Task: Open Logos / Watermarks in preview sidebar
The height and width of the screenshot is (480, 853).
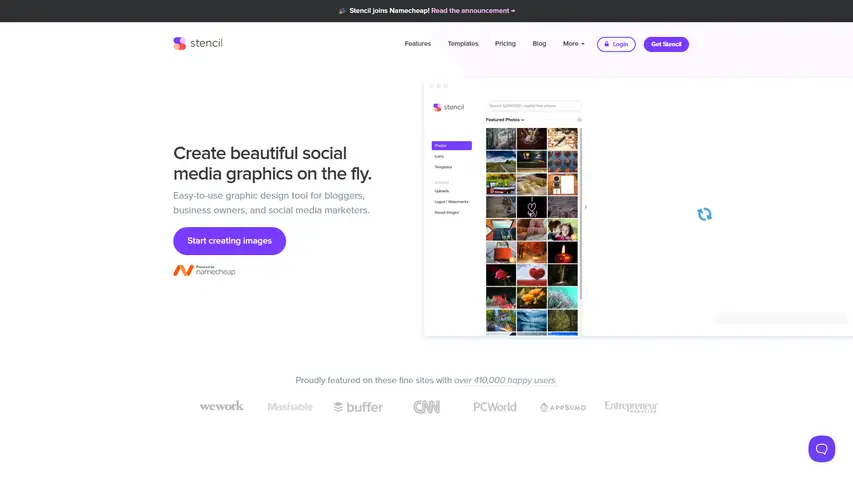Action: tap(451, 202)
